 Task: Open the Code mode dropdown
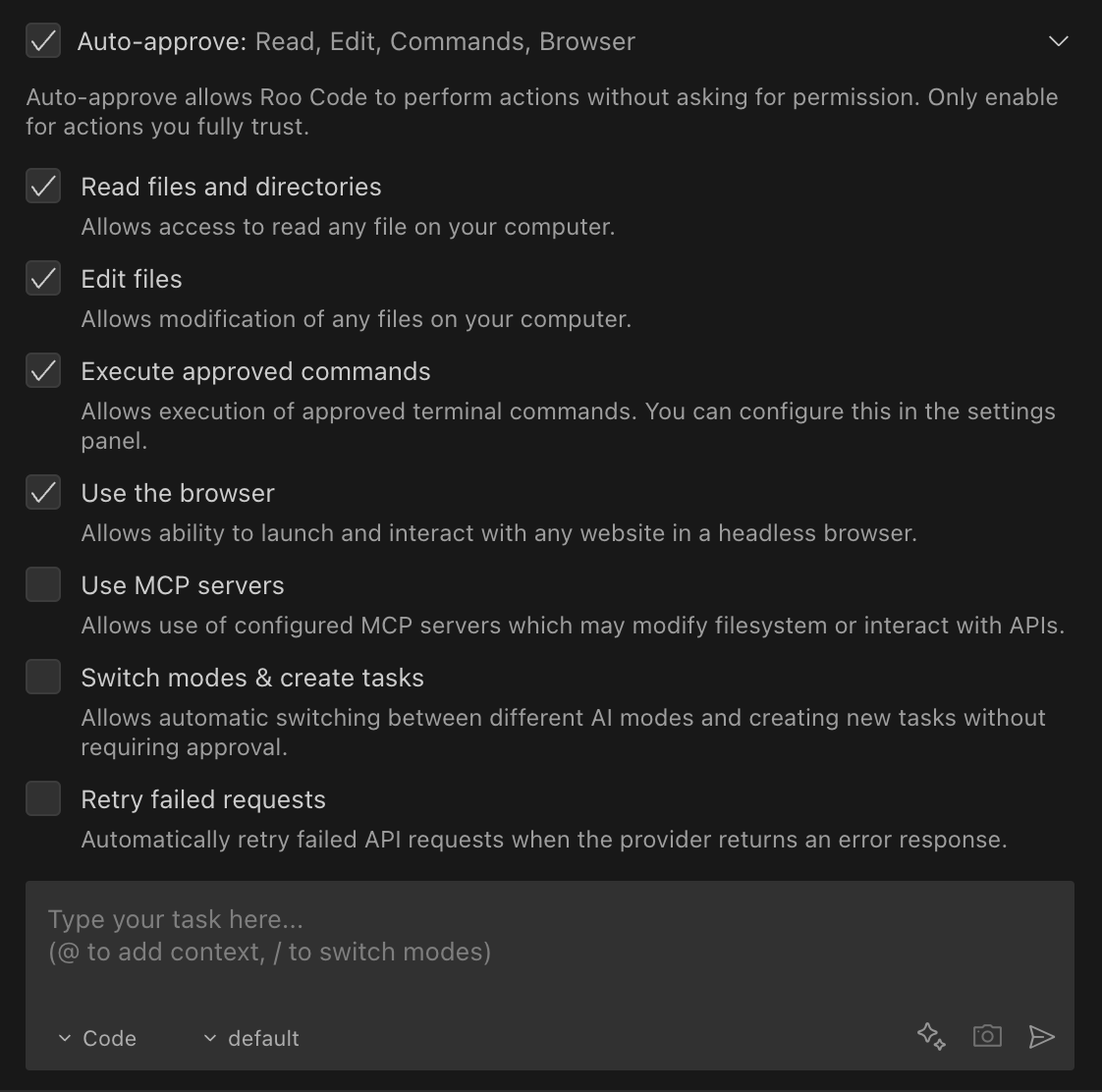point(97,1038)
